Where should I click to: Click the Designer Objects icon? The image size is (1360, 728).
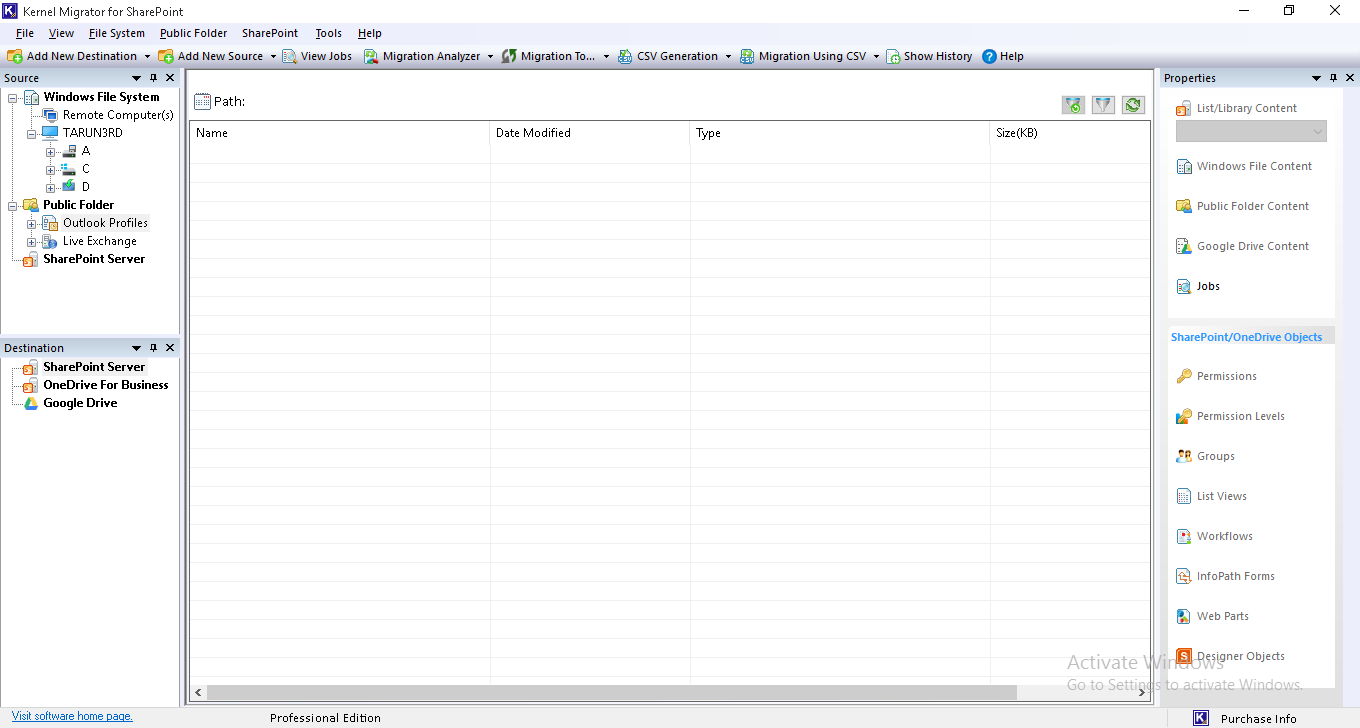point(1184,656)
